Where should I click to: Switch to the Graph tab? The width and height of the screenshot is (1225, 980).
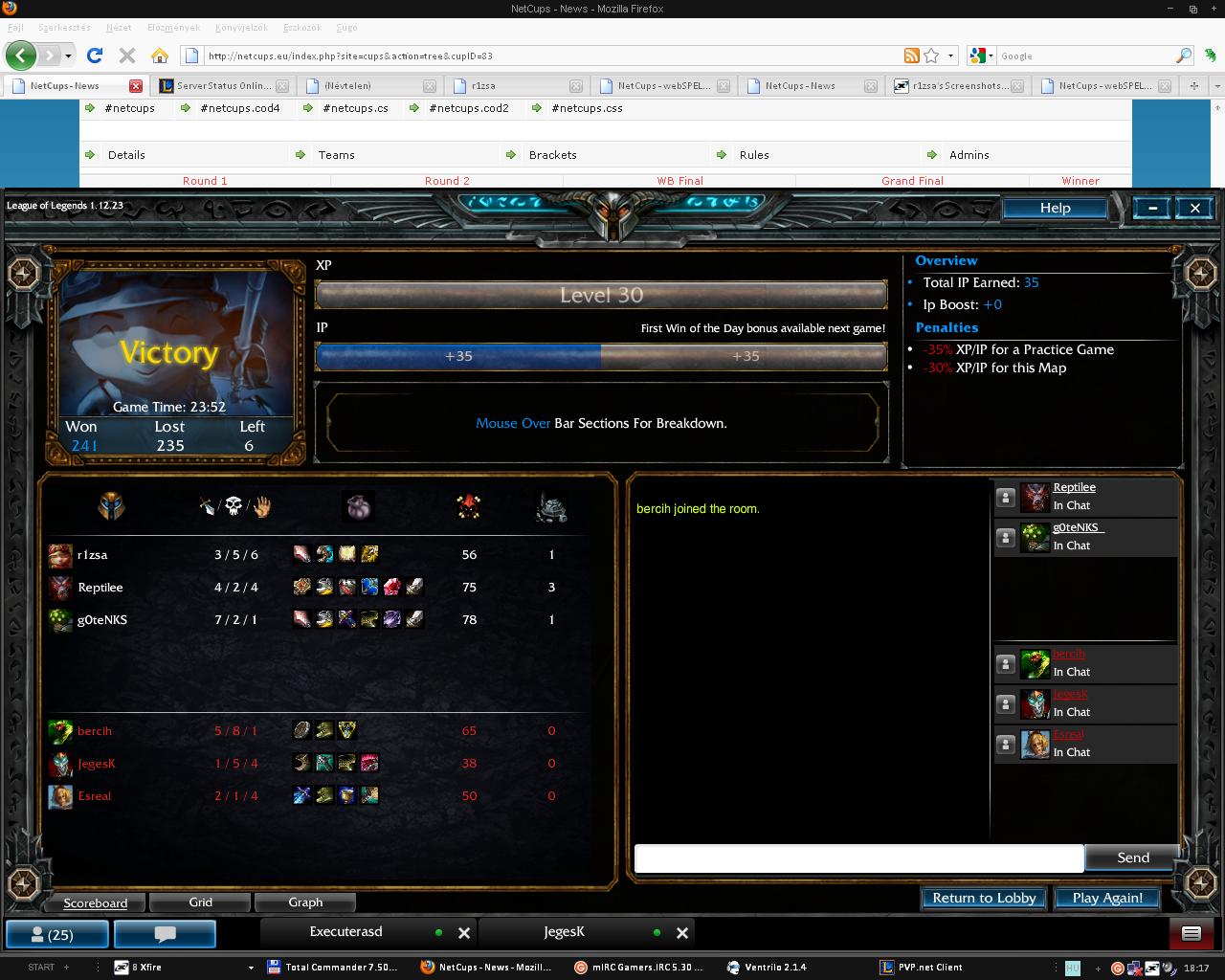pos(305,902)
